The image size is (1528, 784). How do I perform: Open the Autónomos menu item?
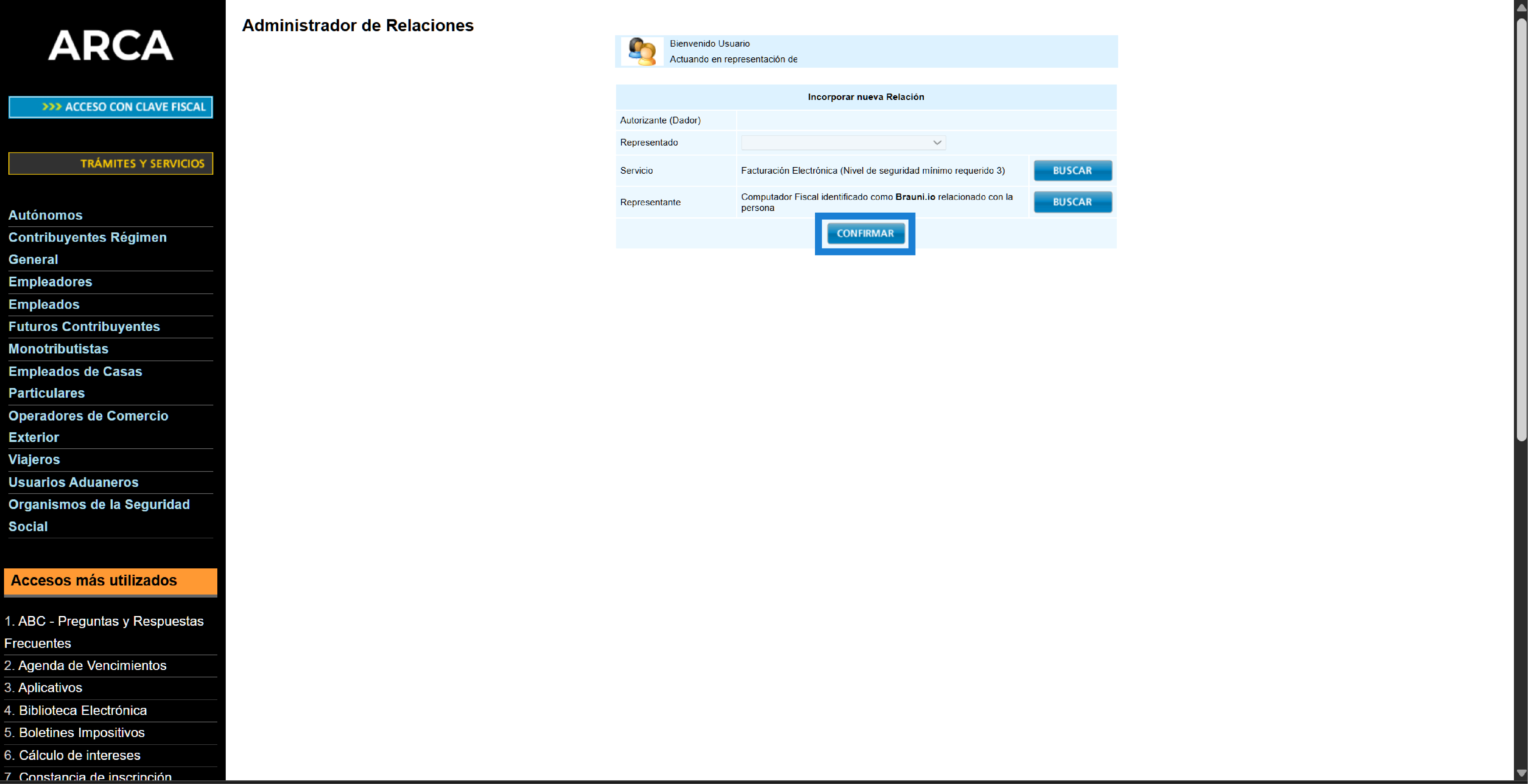tap(45, 215)
